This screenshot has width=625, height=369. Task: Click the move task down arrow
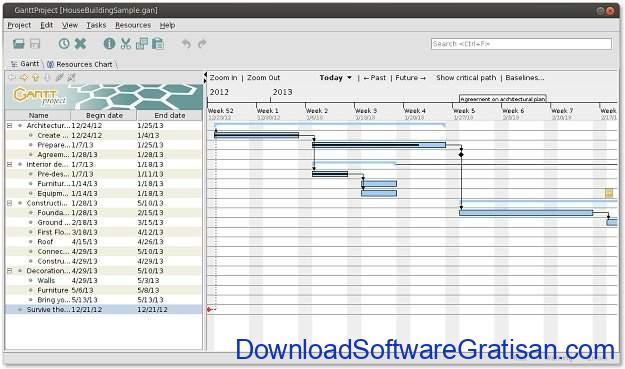47,77
